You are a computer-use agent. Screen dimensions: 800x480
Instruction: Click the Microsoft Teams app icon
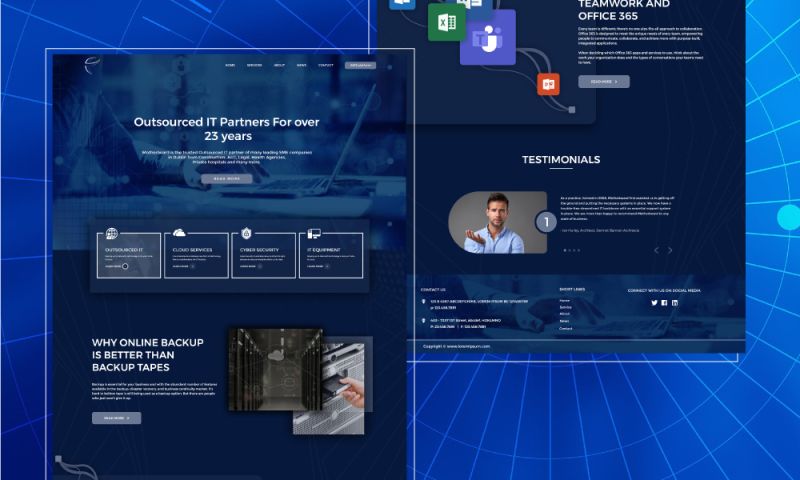tap(487, 38)
